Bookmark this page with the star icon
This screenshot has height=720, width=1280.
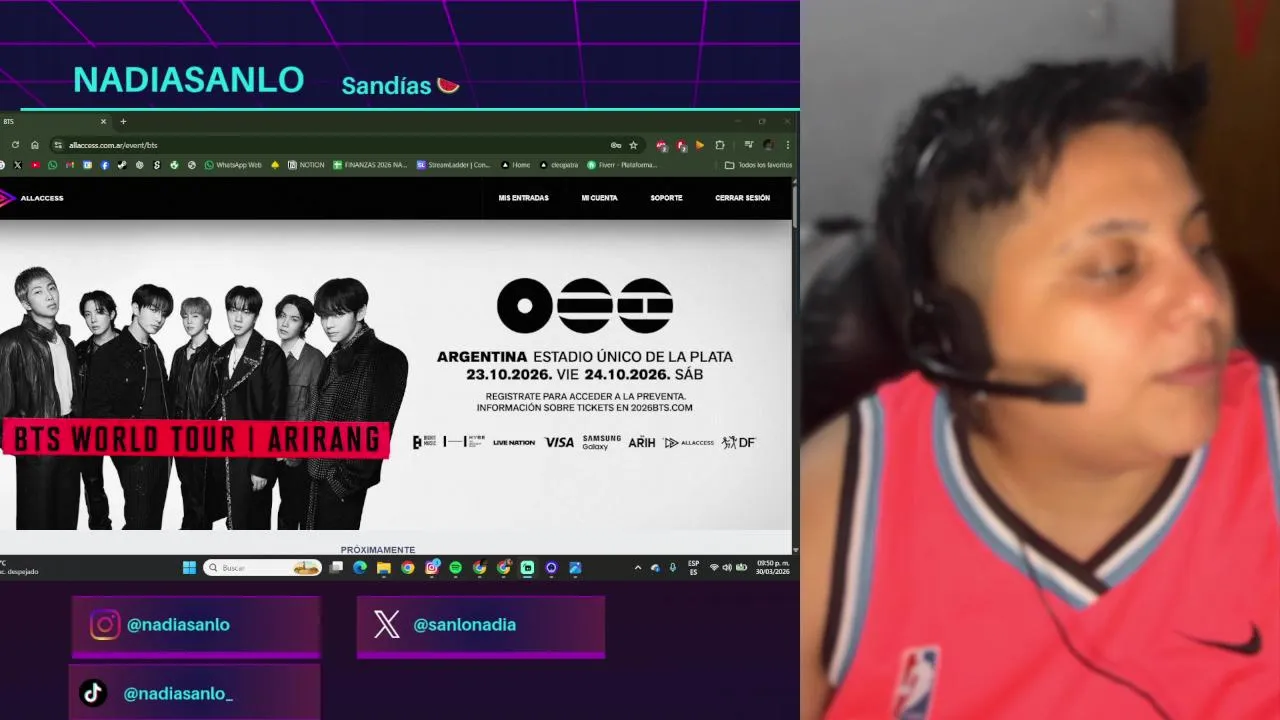point(633,145)
